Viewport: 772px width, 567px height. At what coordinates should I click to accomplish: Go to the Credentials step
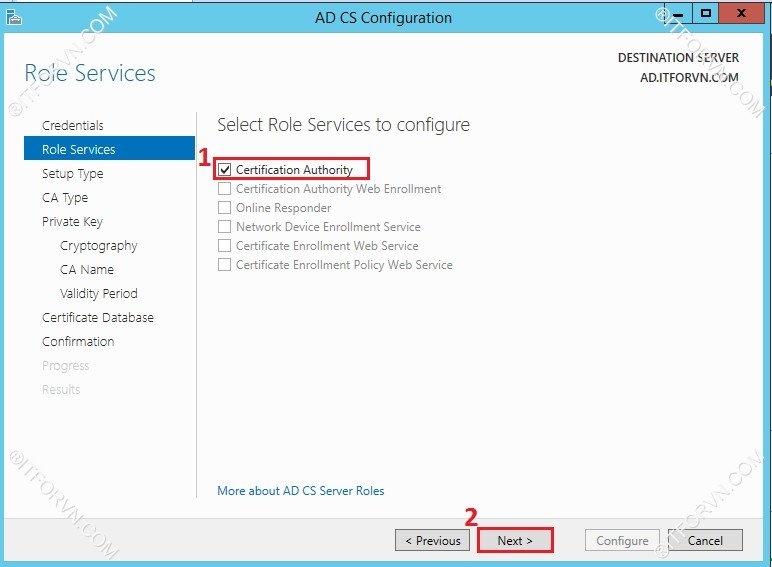pyautogui.click(x=72, y=125)
